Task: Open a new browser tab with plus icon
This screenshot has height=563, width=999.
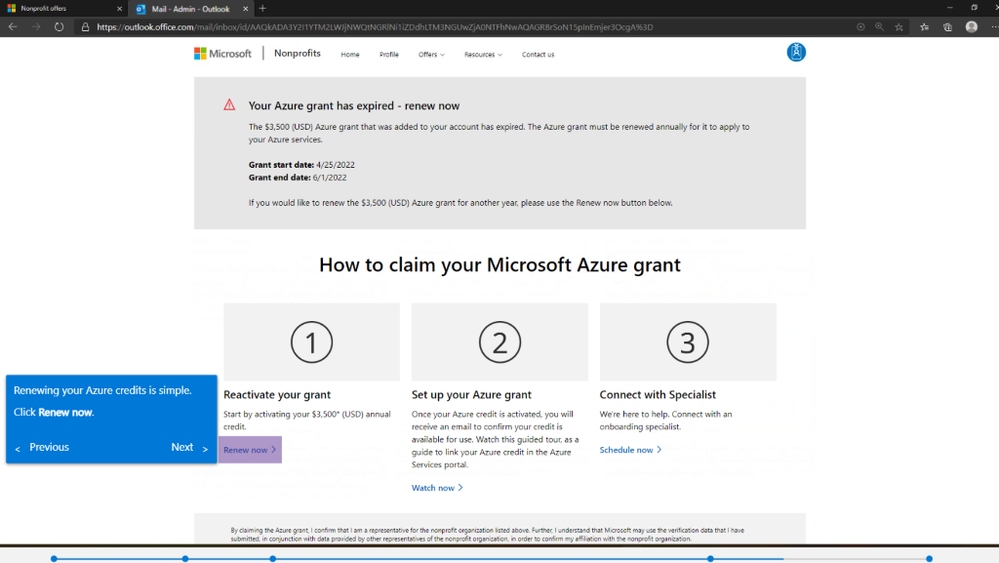Action: pyautogui.click(x=262, y=8)
